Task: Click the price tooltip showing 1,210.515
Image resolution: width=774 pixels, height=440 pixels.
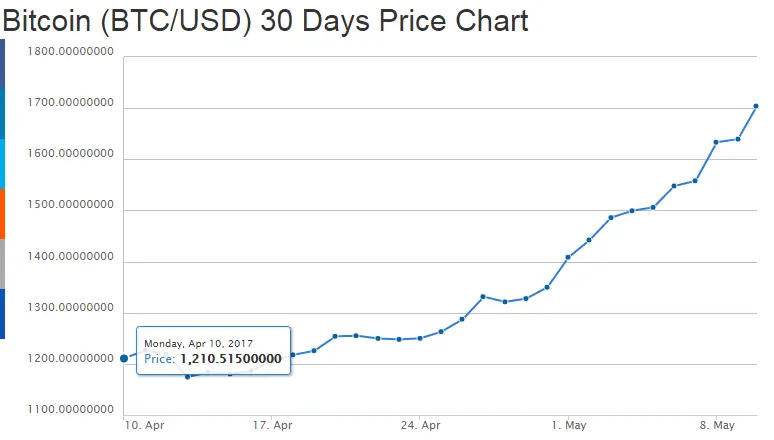Action: [x=213, y=351]
